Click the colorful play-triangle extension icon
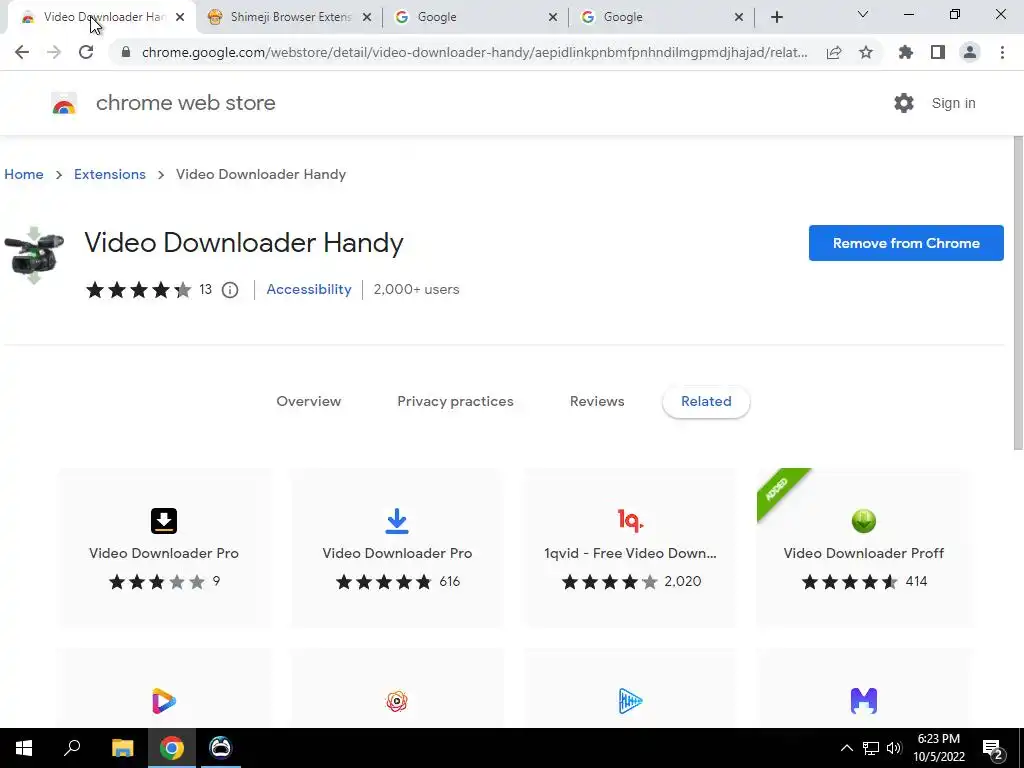 tap(164, 701)
